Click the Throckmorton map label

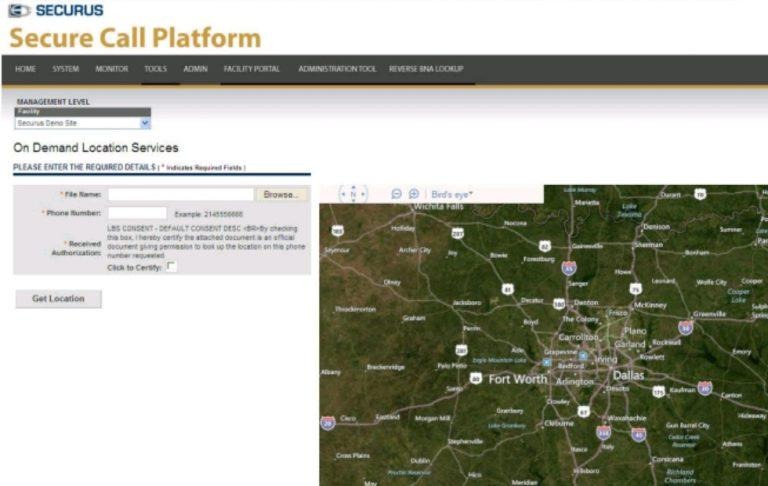coord(356,310)
